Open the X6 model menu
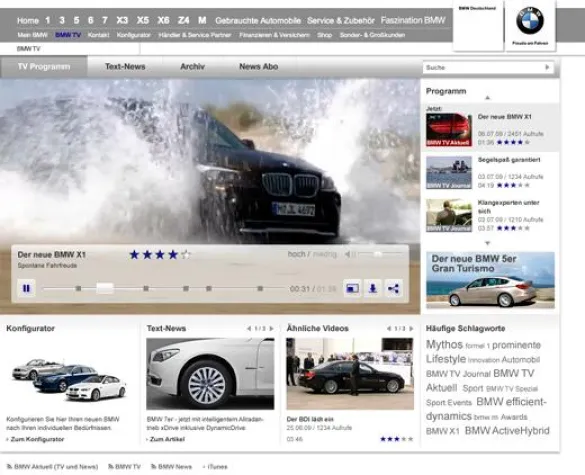 163,20
